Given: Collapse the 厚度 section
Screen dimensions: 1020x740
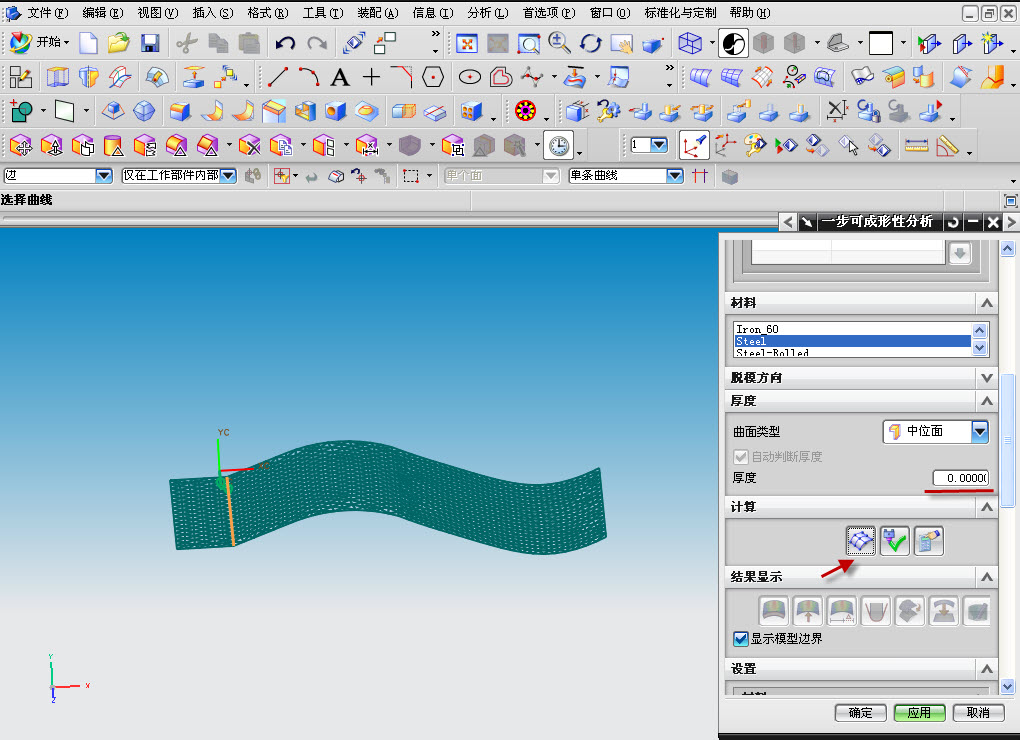Looking at the screenshot, I should 987,401.
